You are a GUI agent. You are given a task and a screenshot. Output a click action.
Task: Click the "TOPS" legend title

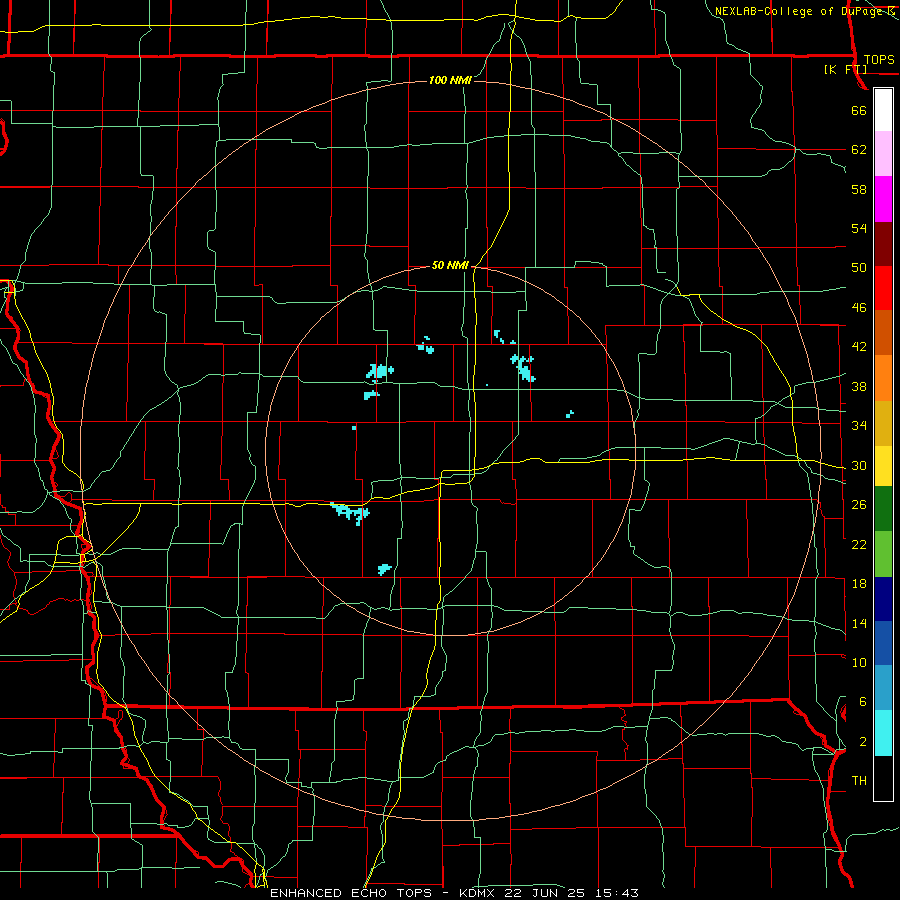click(879, 60)
